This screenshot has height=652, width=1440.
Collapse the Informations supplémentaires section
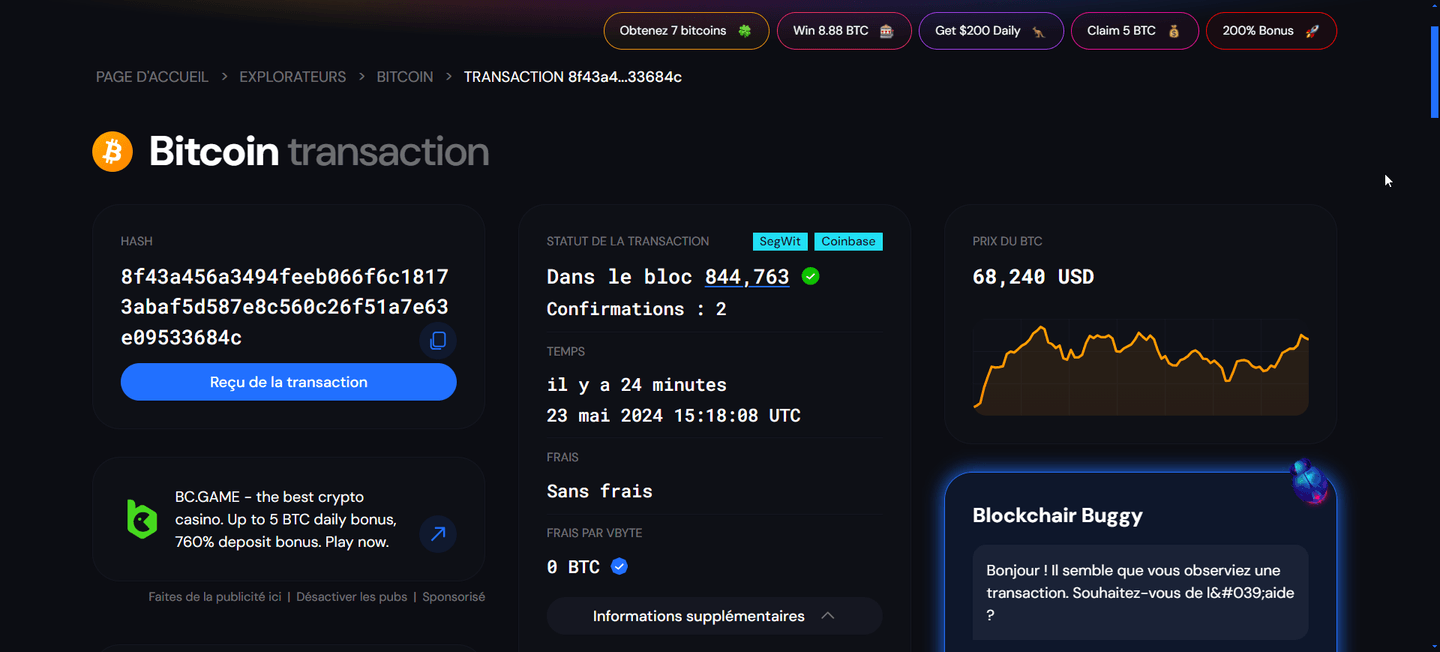pos(827,616)
